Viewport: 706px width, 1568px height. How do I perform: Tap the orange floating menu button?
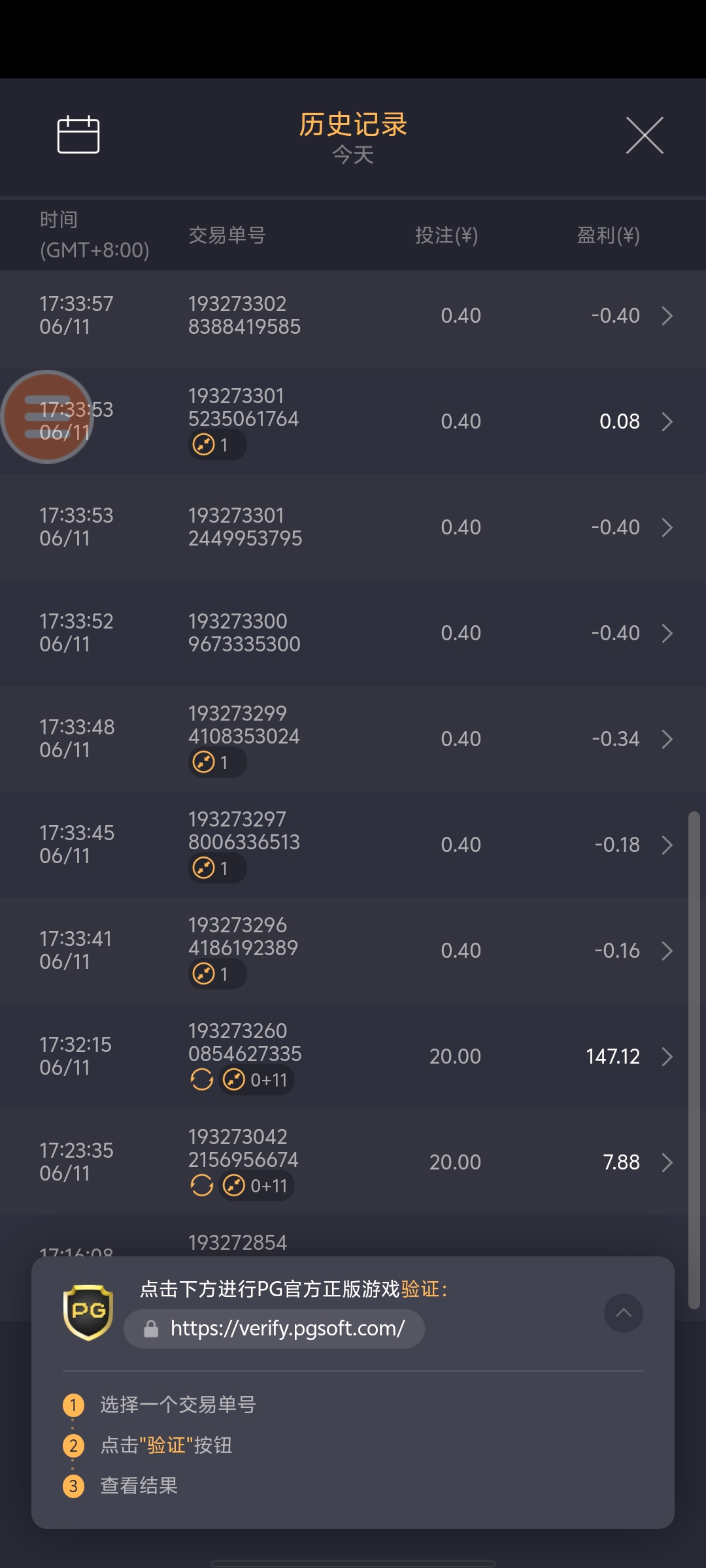click(46, 417)
